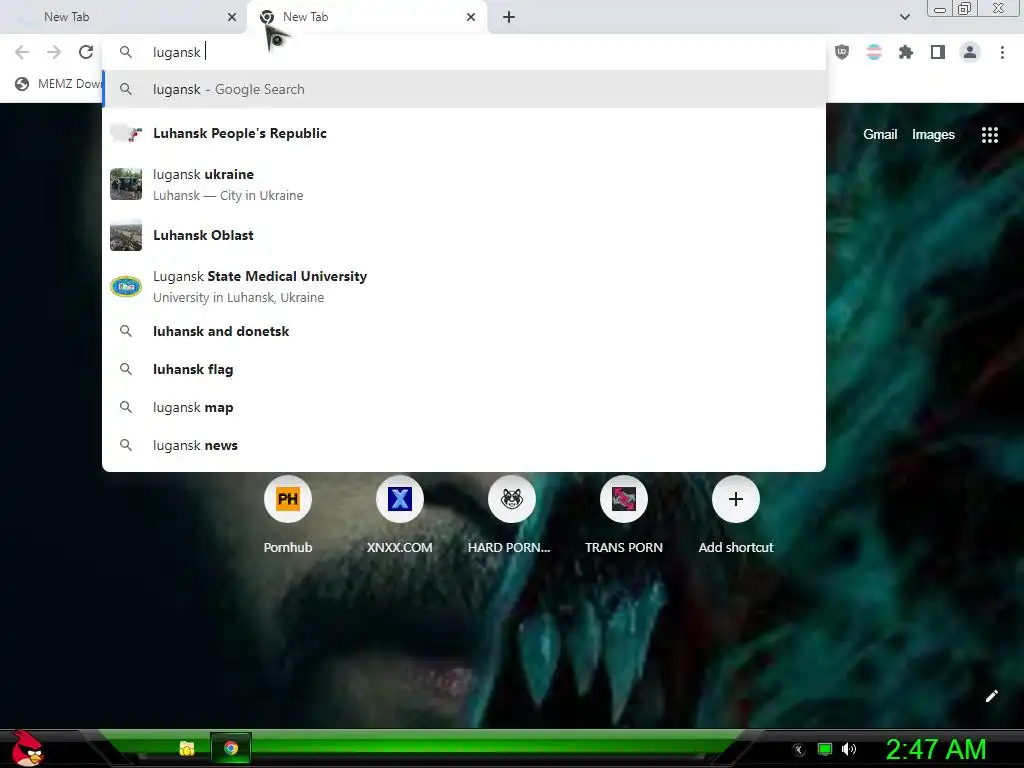
Task: Expand hidden tray icons arrow
Action: (x=799, y=750)
